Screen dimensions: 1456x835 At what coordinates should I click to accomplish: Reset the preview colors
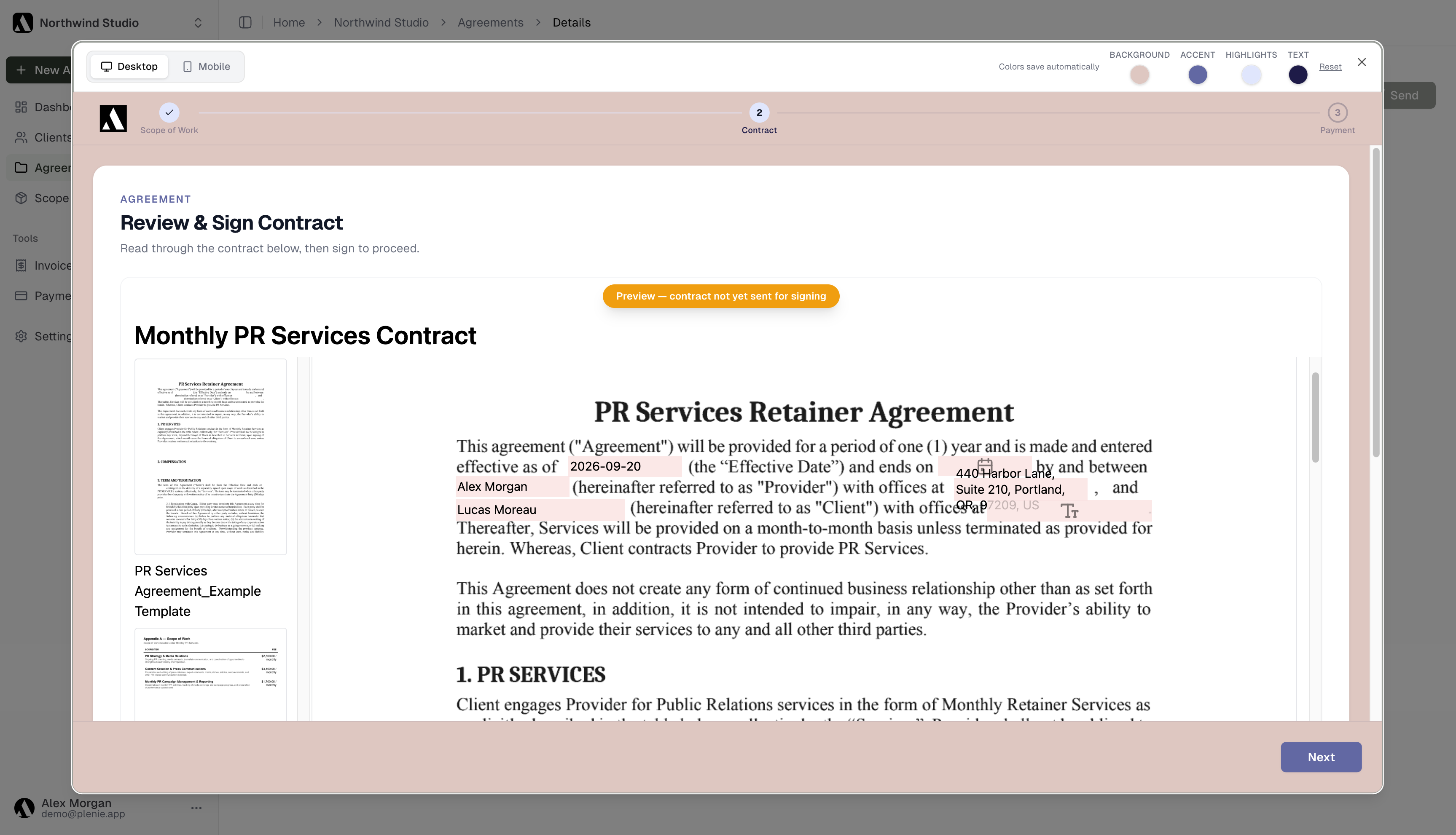pyautogui.click(x=1330, y=67)
